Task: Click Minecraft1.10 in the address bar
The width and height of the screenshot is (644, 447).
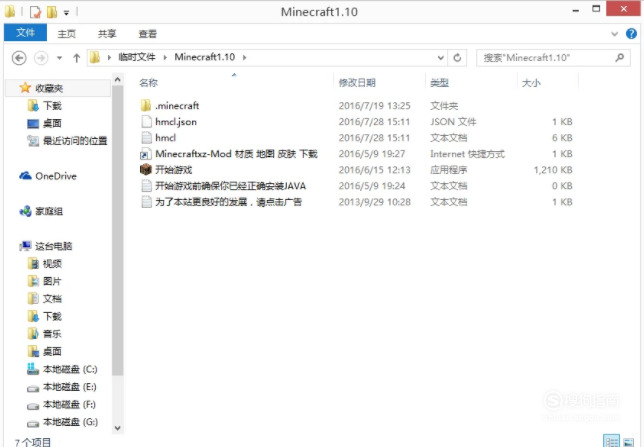Action: pos(205,57)
